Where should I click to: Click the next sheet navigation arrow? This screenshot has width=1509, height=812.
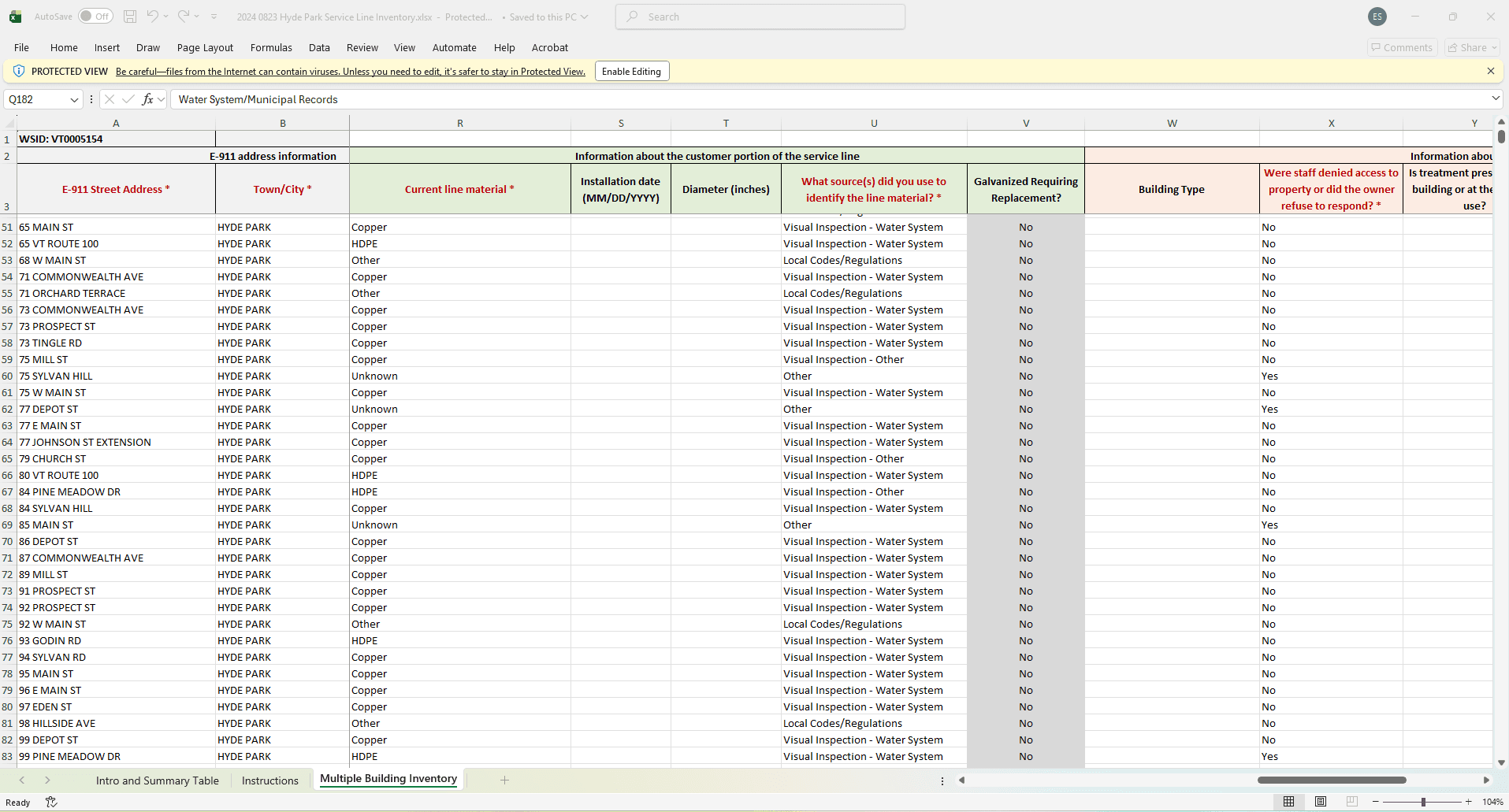coord(47,780)
